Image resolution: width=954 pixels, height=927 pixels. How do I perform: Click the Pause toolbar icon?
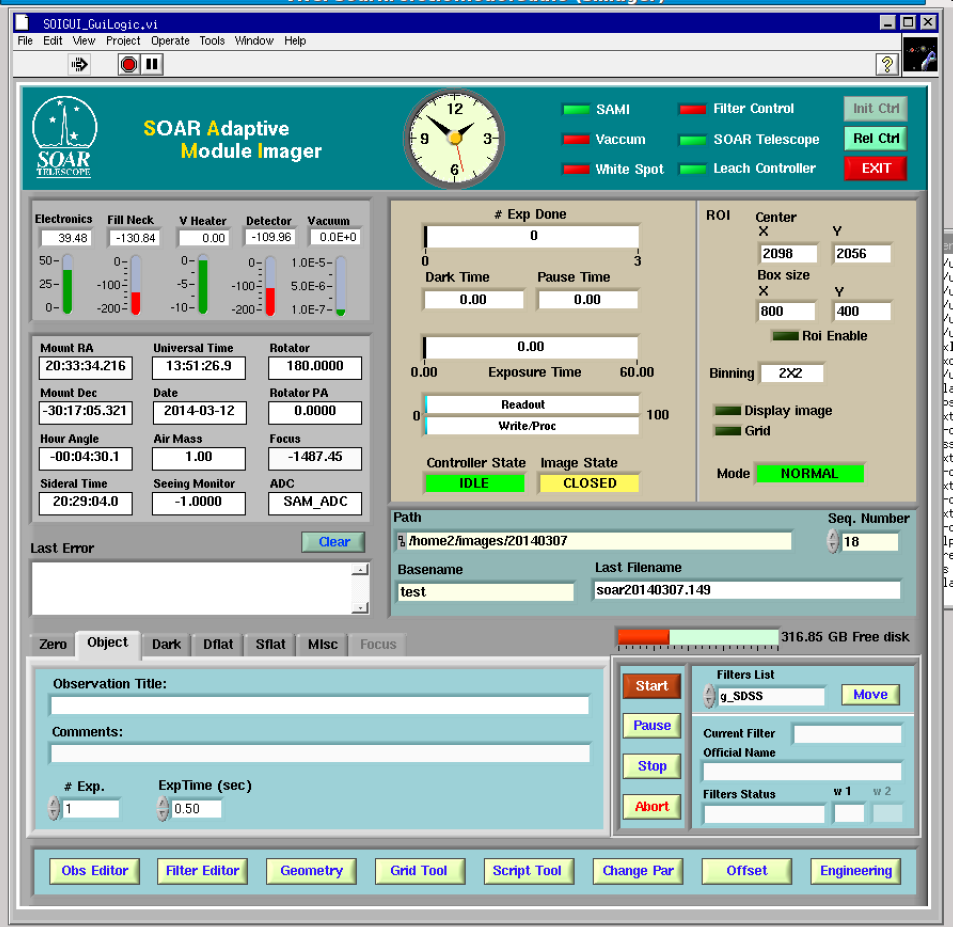(x=151, y=65)
